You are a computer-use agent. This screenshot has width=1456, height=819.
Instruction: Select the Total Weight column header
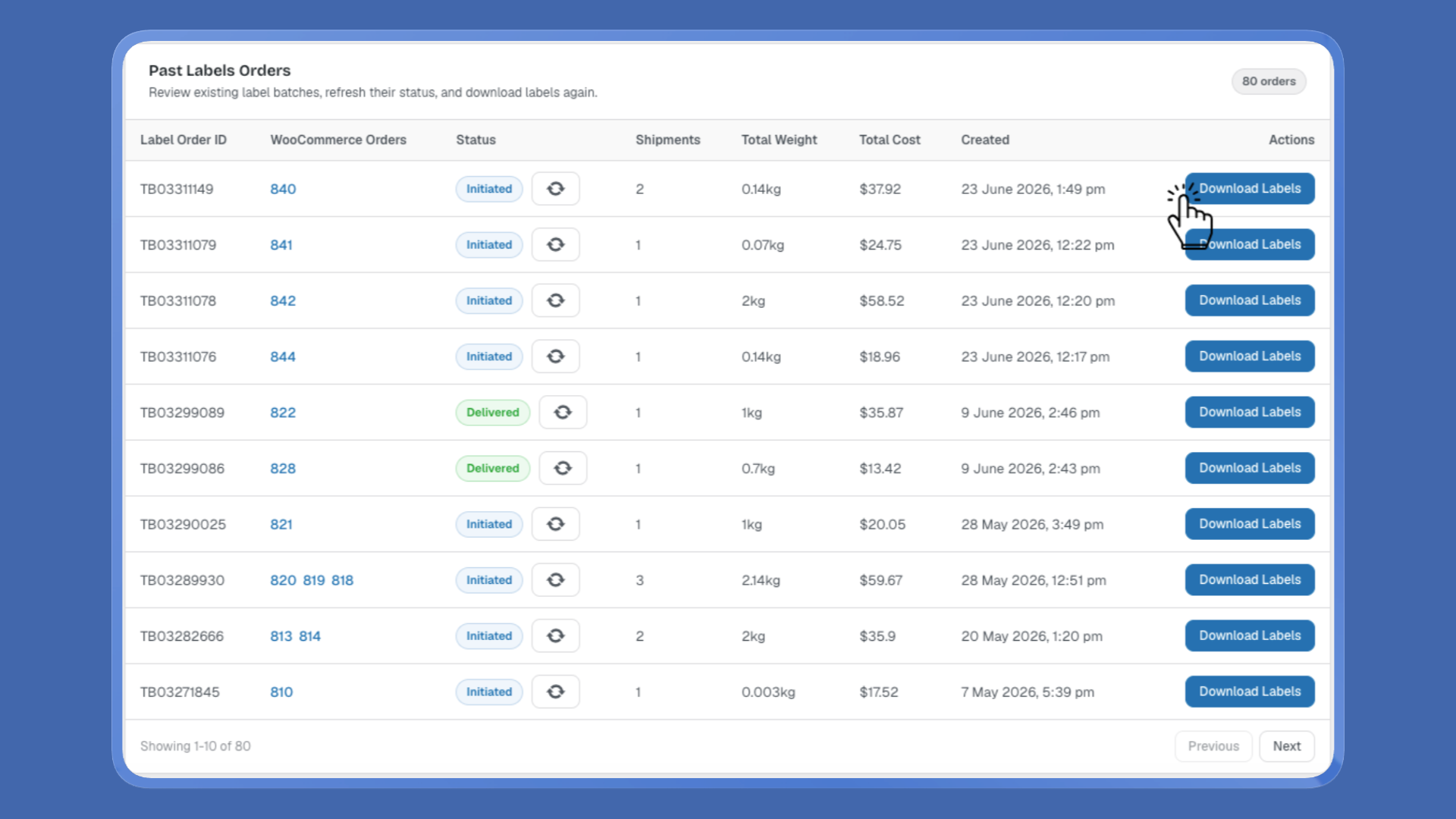(779, 140)
